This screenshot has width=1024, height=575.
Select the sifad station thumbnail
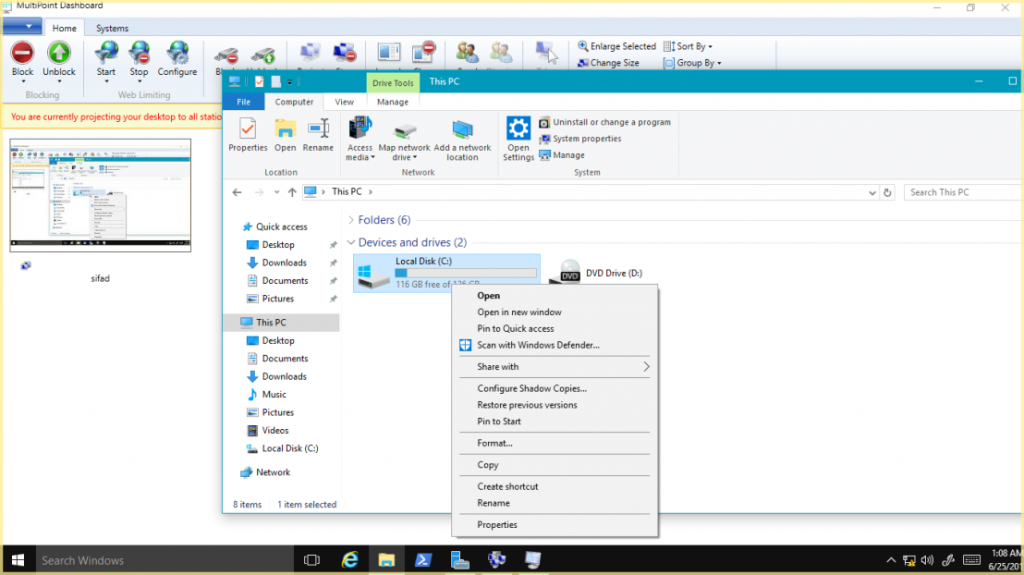pyautogui.click(x=100, y=195)
